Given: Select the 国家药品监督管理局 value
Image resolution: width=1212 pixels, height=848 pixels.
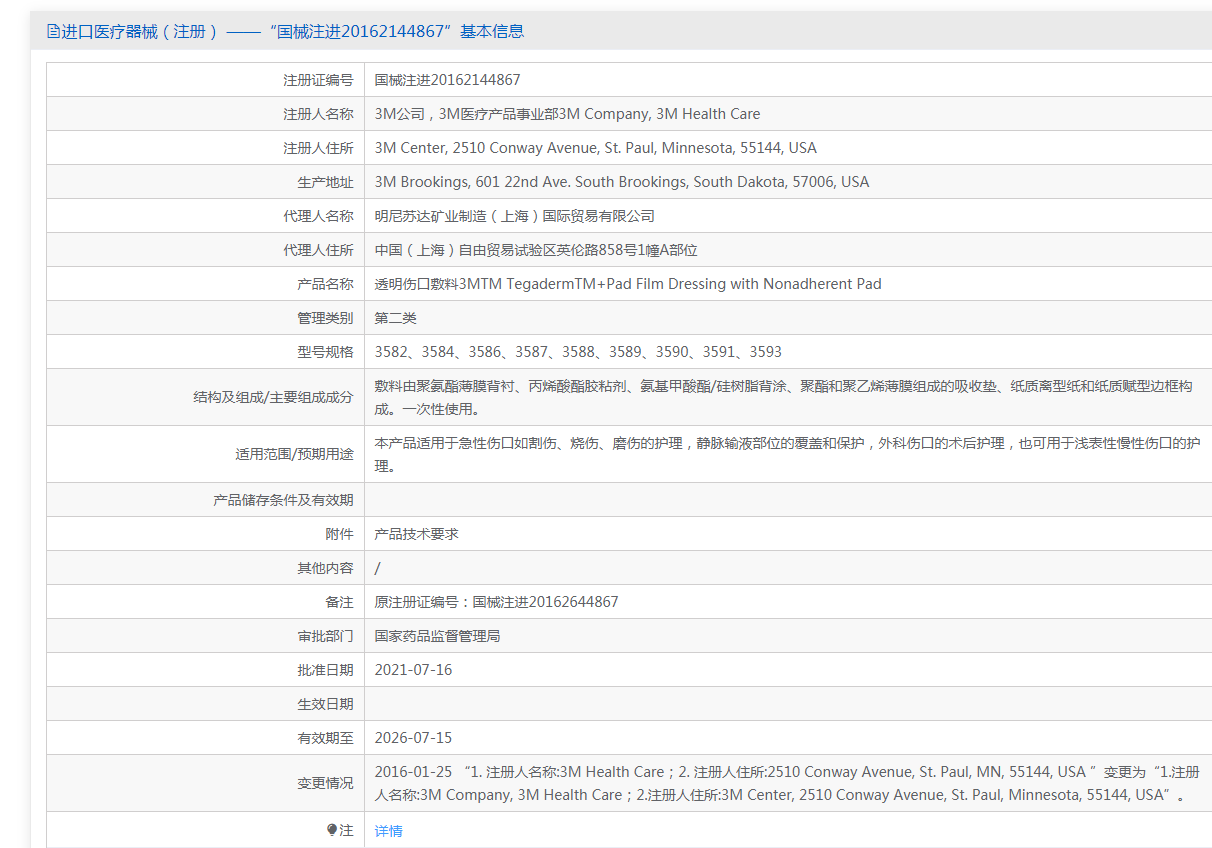Looking at the screenshot, I should coord(438,636).
